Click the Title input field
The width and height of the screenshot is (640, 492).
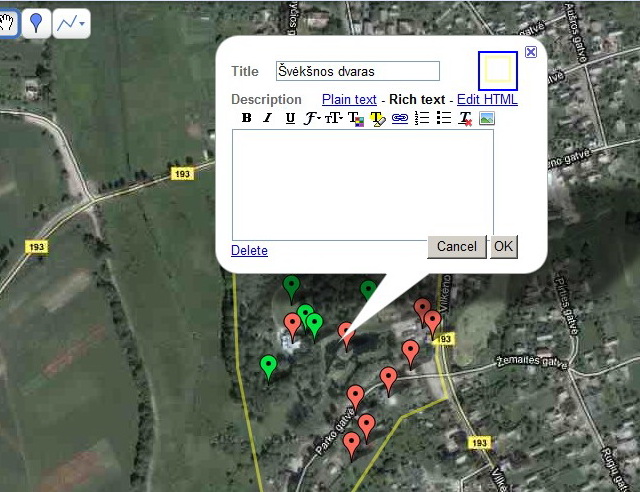357,71
